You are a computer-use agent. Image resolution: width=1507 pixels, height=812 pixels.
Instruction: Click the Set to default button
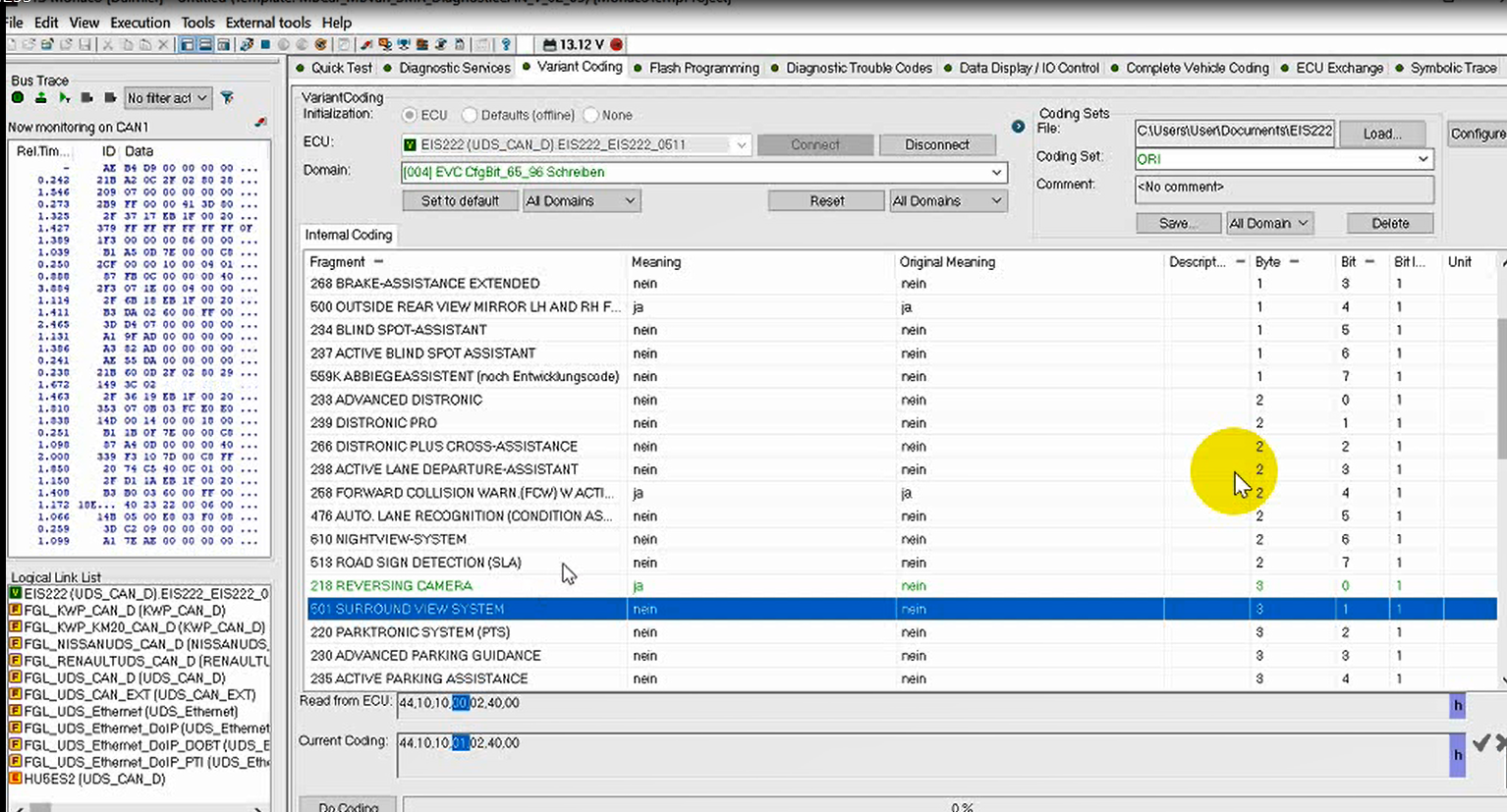click(x=460, y=200)
